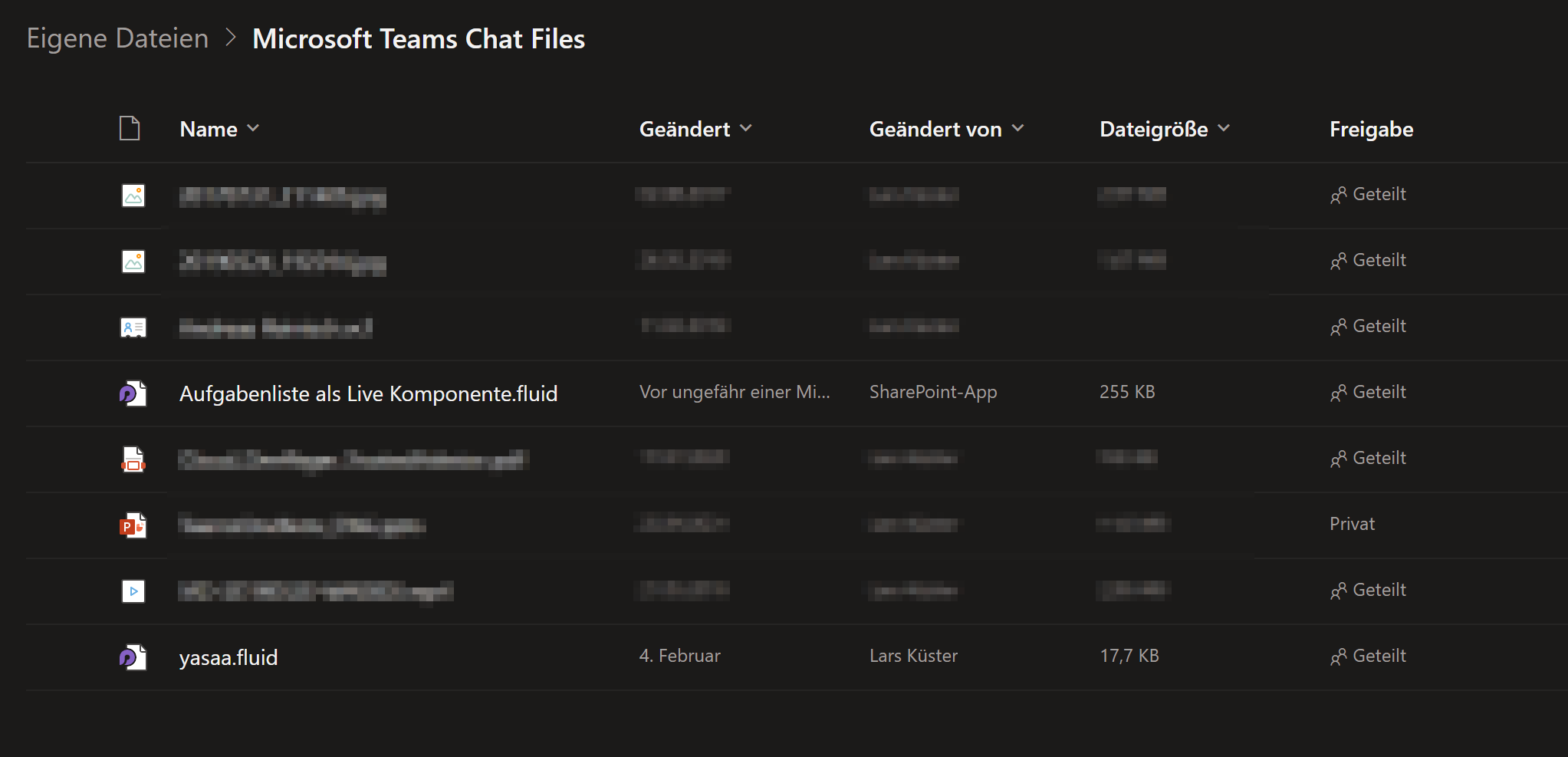The width and height of the screenshot is (1568, 757).
Task: Click the image icon in the second row
Action: (133, 262)
